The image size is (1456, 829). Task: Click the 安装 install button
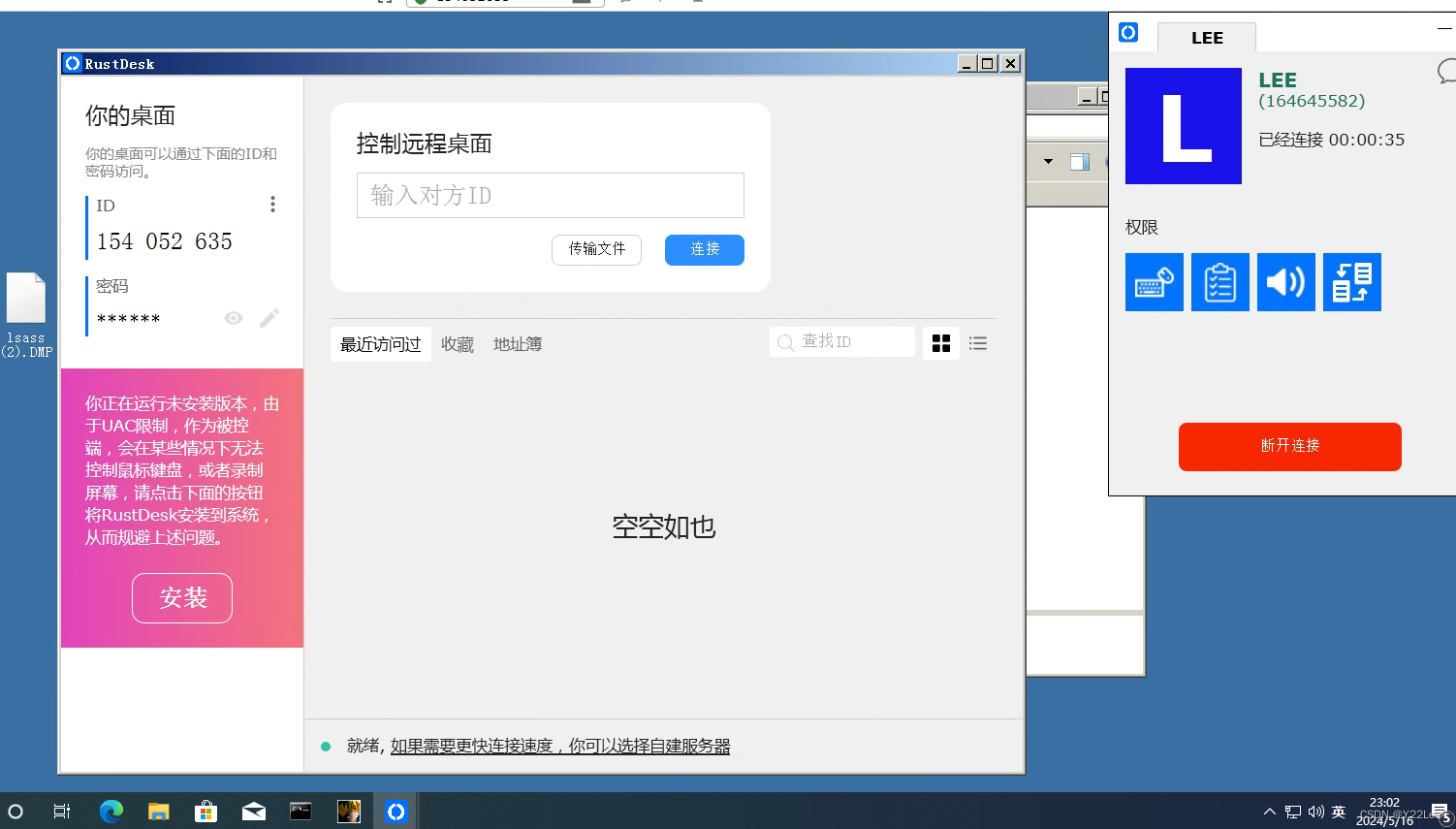[182, 598]
